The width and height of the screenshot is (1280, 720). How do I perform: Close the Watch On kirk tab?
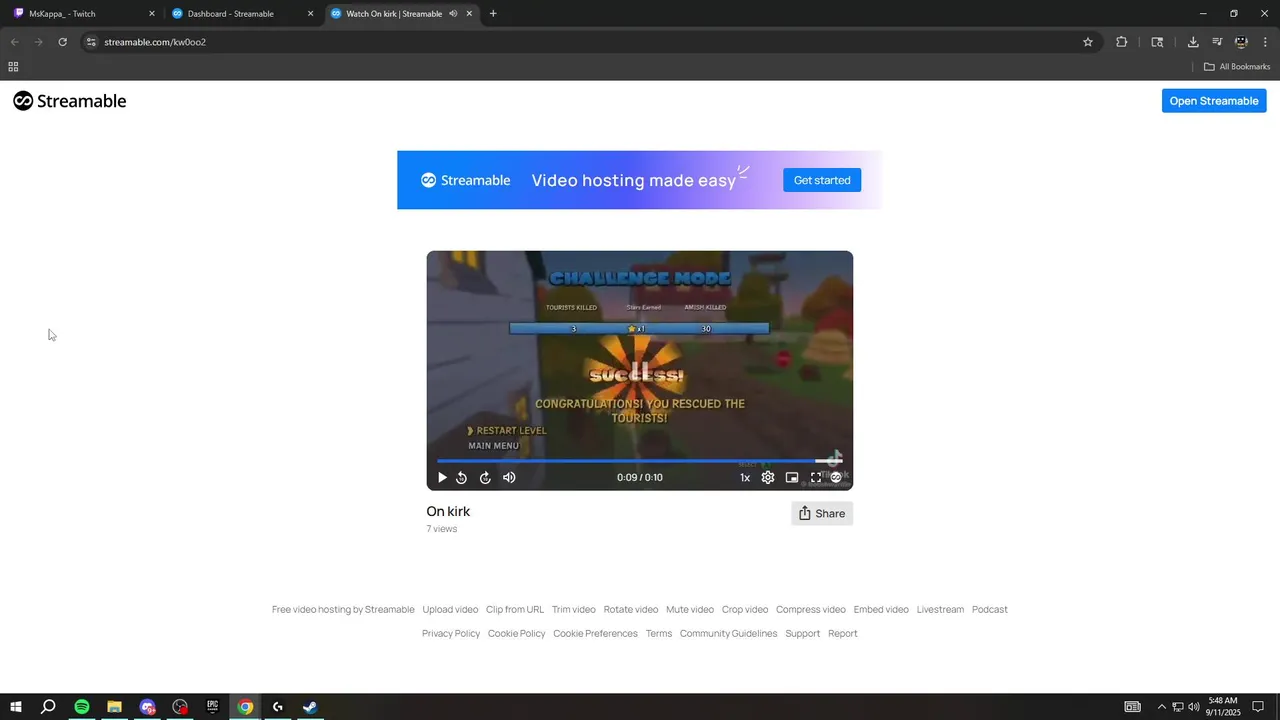(x=469, y=14)
